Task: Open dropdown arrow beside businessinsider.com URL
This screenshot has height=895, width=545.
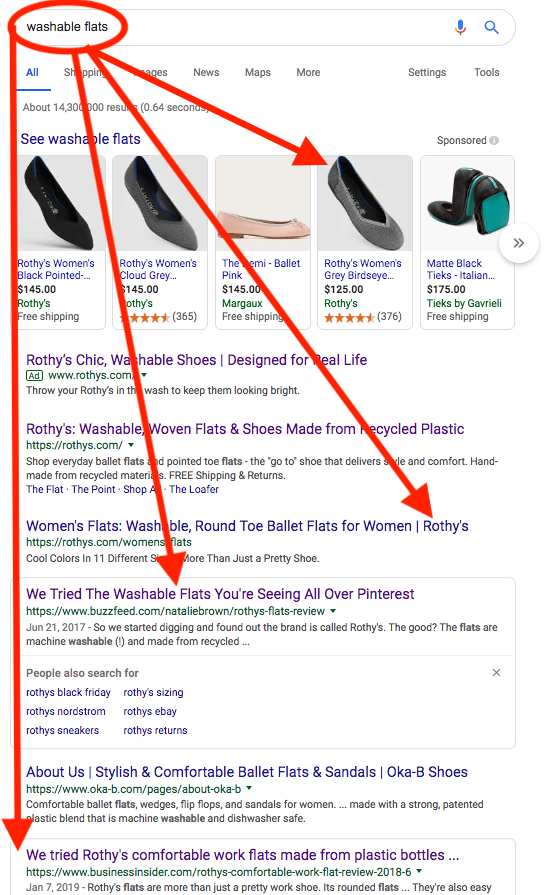Action: click(419, 872)
